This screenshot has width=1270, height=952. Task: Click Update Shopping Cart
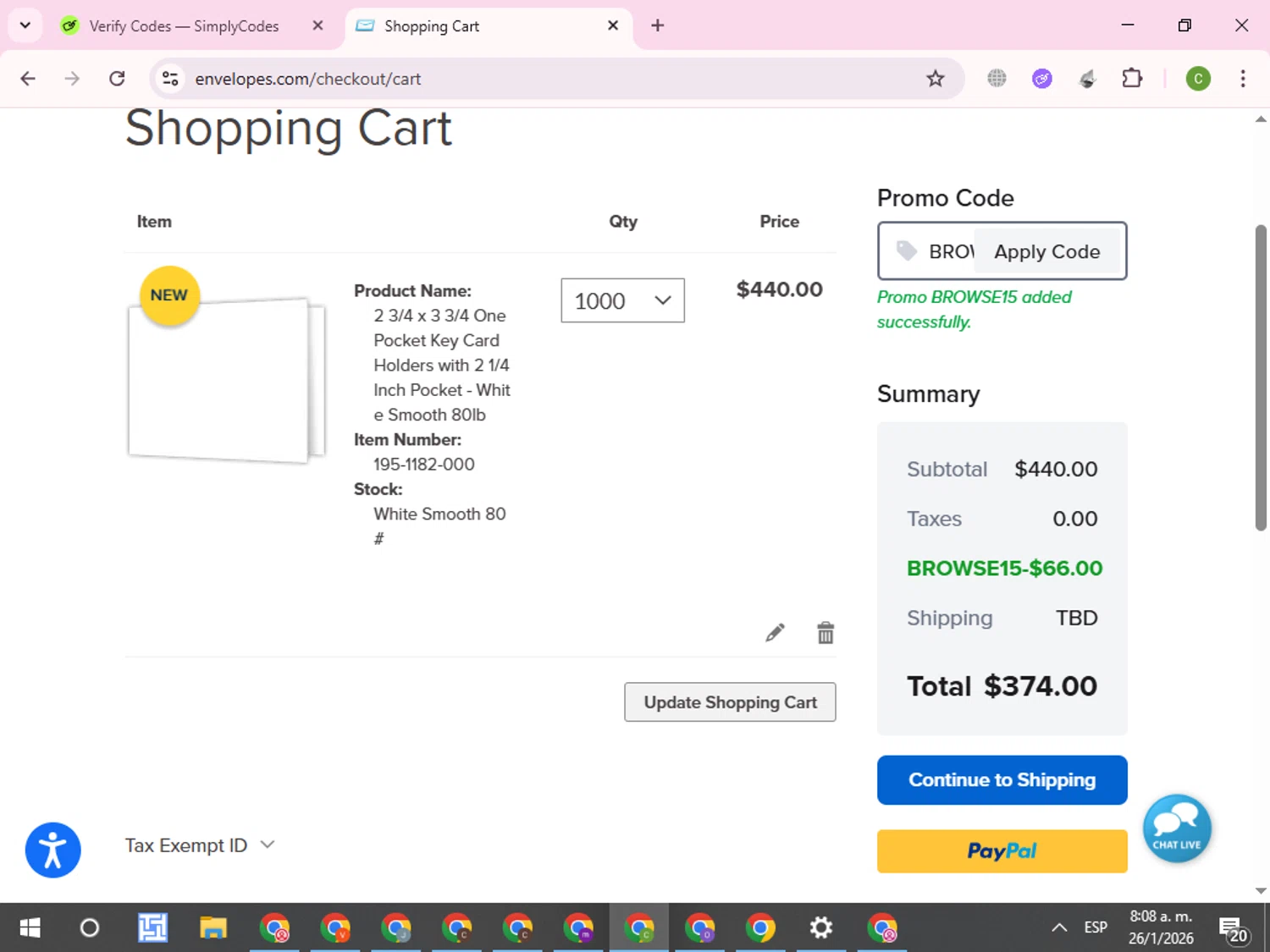coord(730,702)
